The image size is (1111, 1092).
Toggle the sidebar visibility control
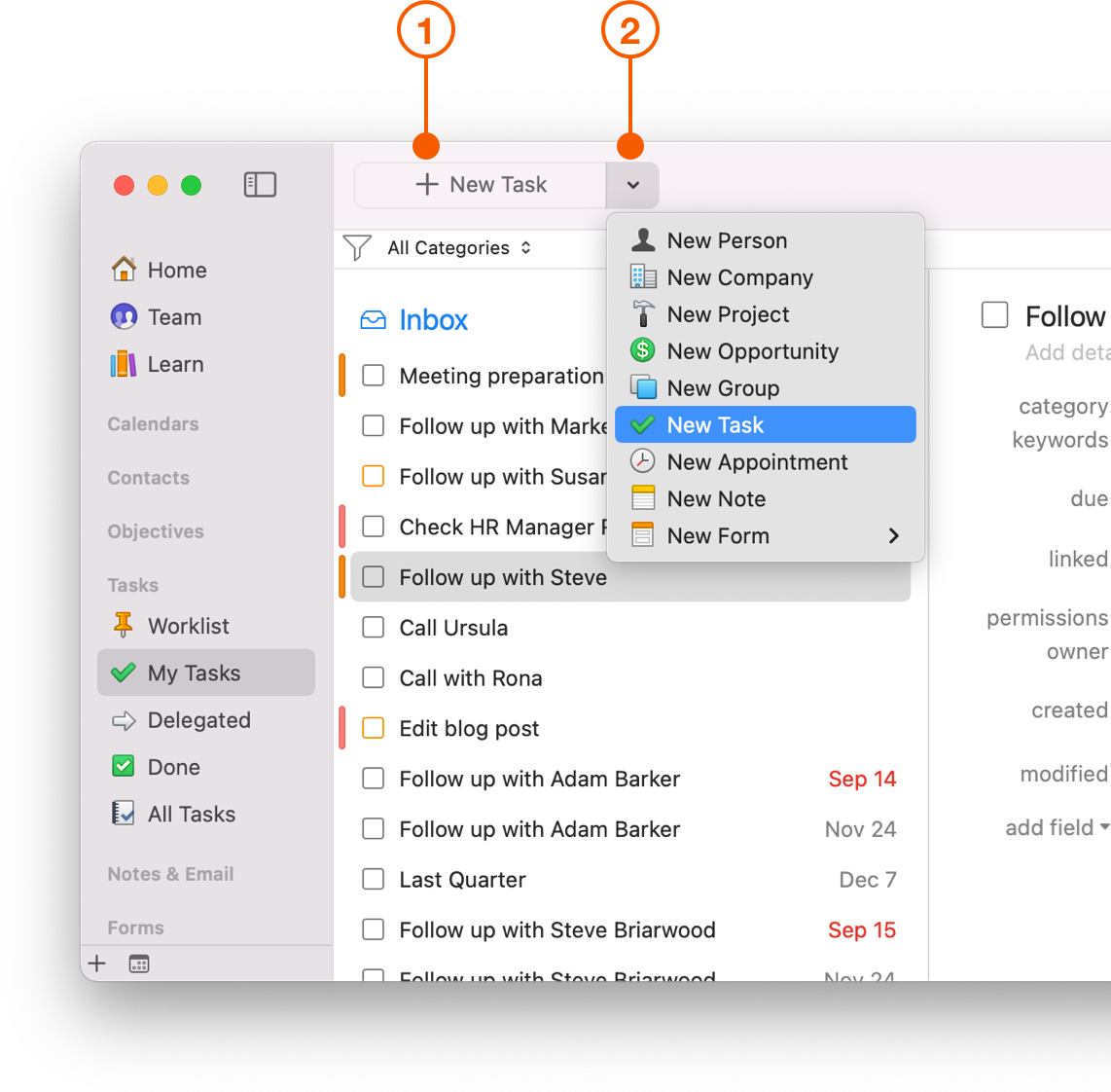pos(260,184)
